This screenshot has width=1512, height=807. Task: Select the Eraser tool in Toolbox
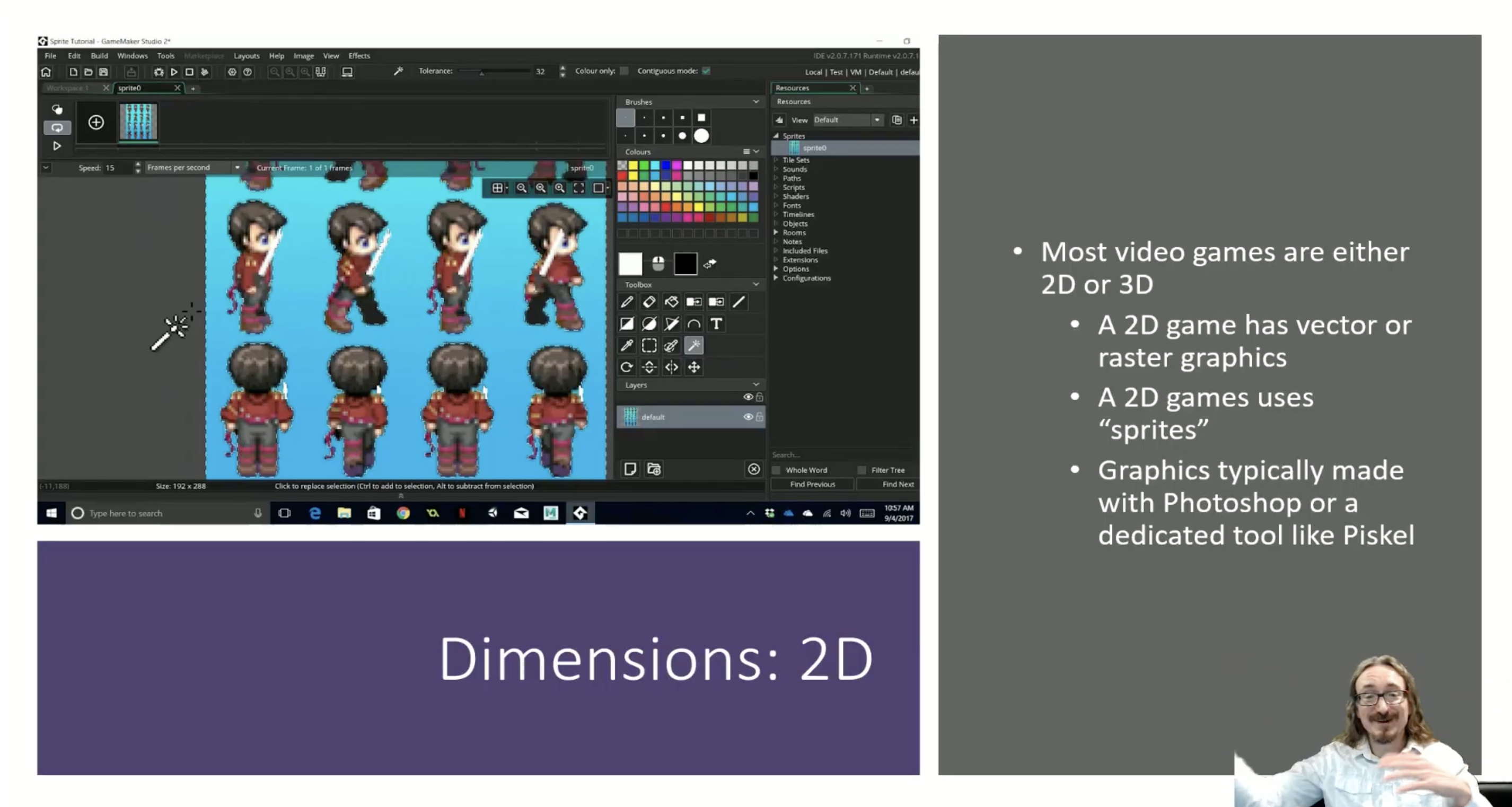pos(649,302)
